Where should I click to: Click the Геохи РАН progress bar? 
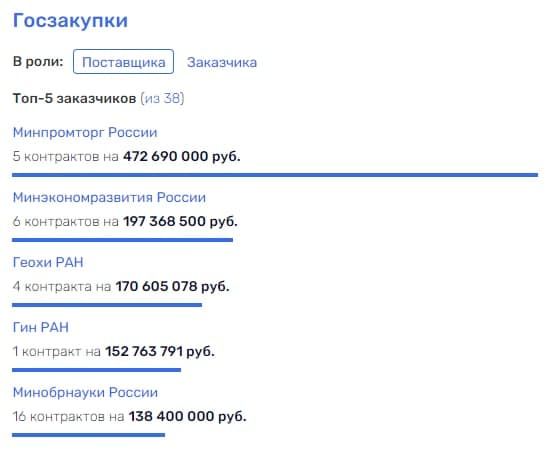coord(107,305)
